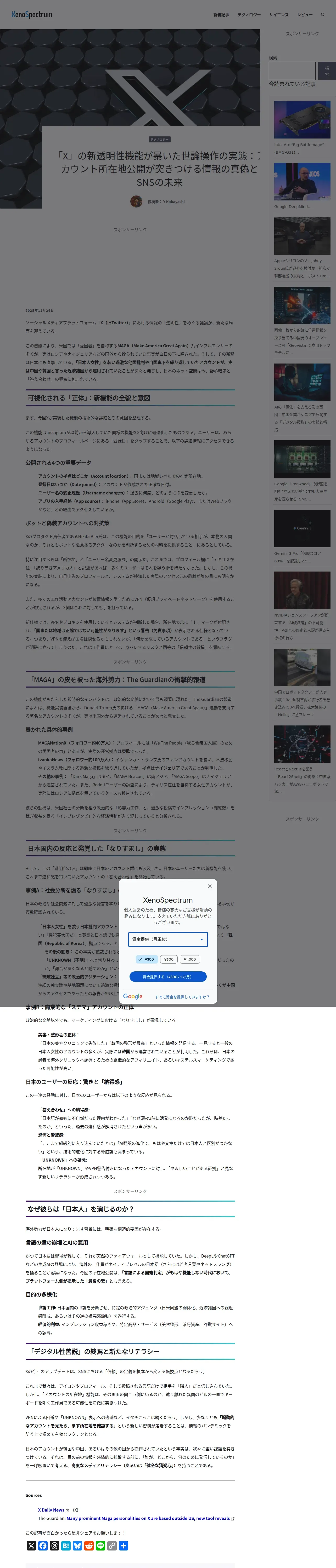Share the article on X
Image resolution: width=336 pixels, height=1568 pixels.
tap(31, 1546)
